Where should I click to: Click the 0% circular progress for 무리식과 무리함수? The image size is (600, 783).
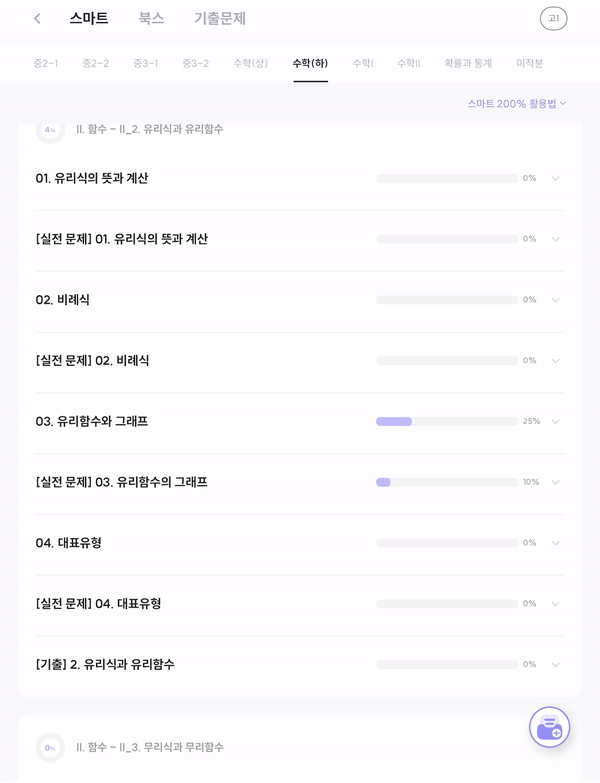click(x=50, y=748)
